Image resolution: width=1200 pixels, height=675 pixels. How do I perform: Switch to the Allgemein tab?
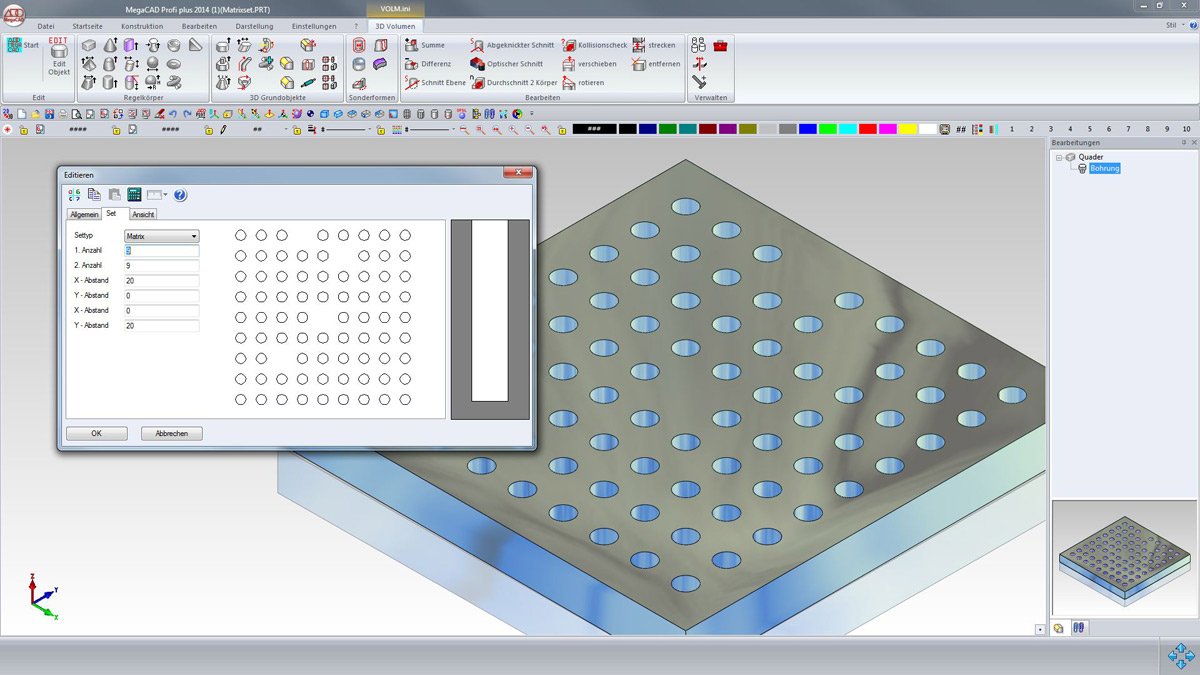[x=84, y=214]
